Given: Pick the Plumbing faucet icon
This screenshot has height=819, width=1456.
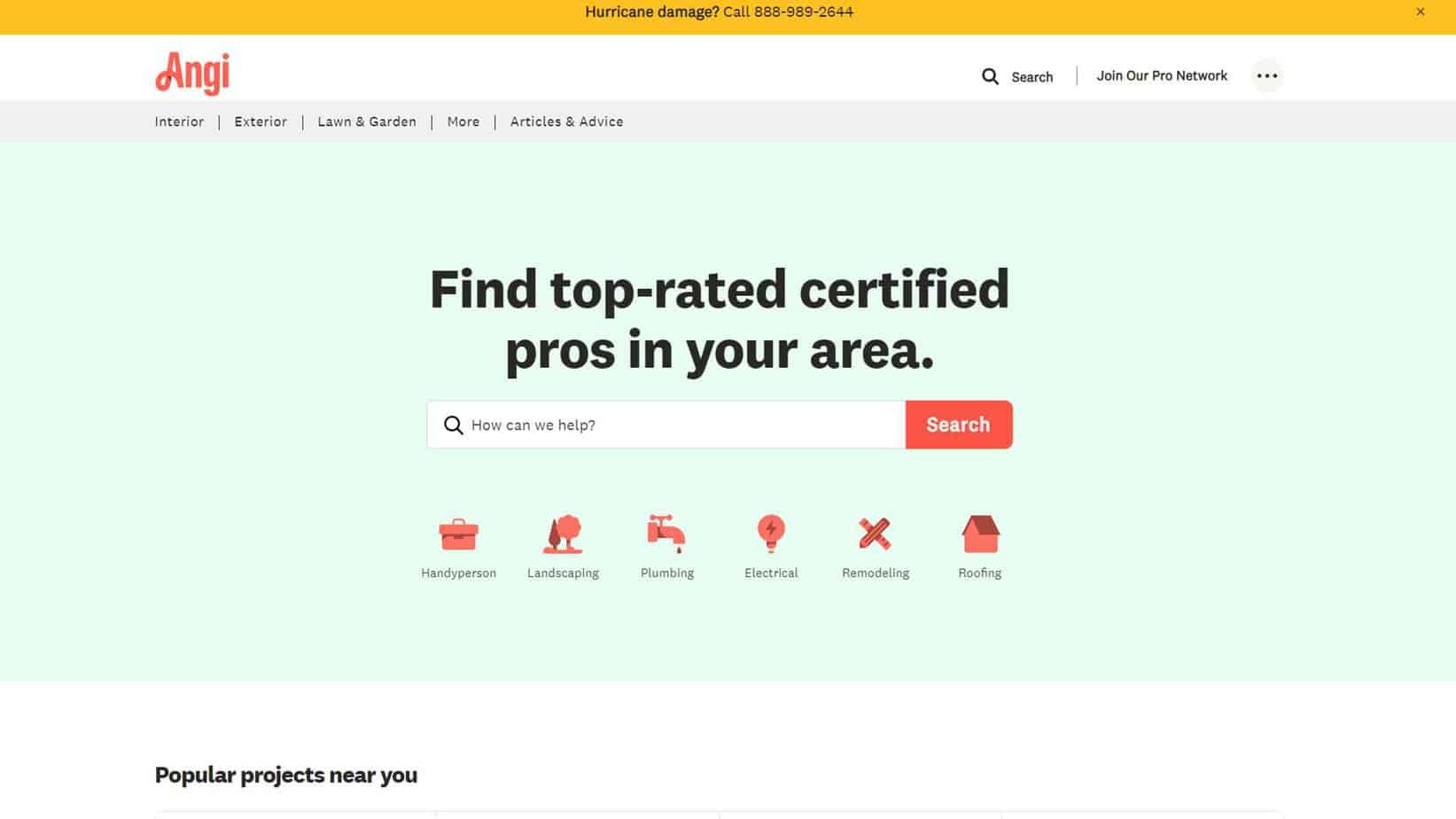Looking at the screenshot, I should [666, 534].
